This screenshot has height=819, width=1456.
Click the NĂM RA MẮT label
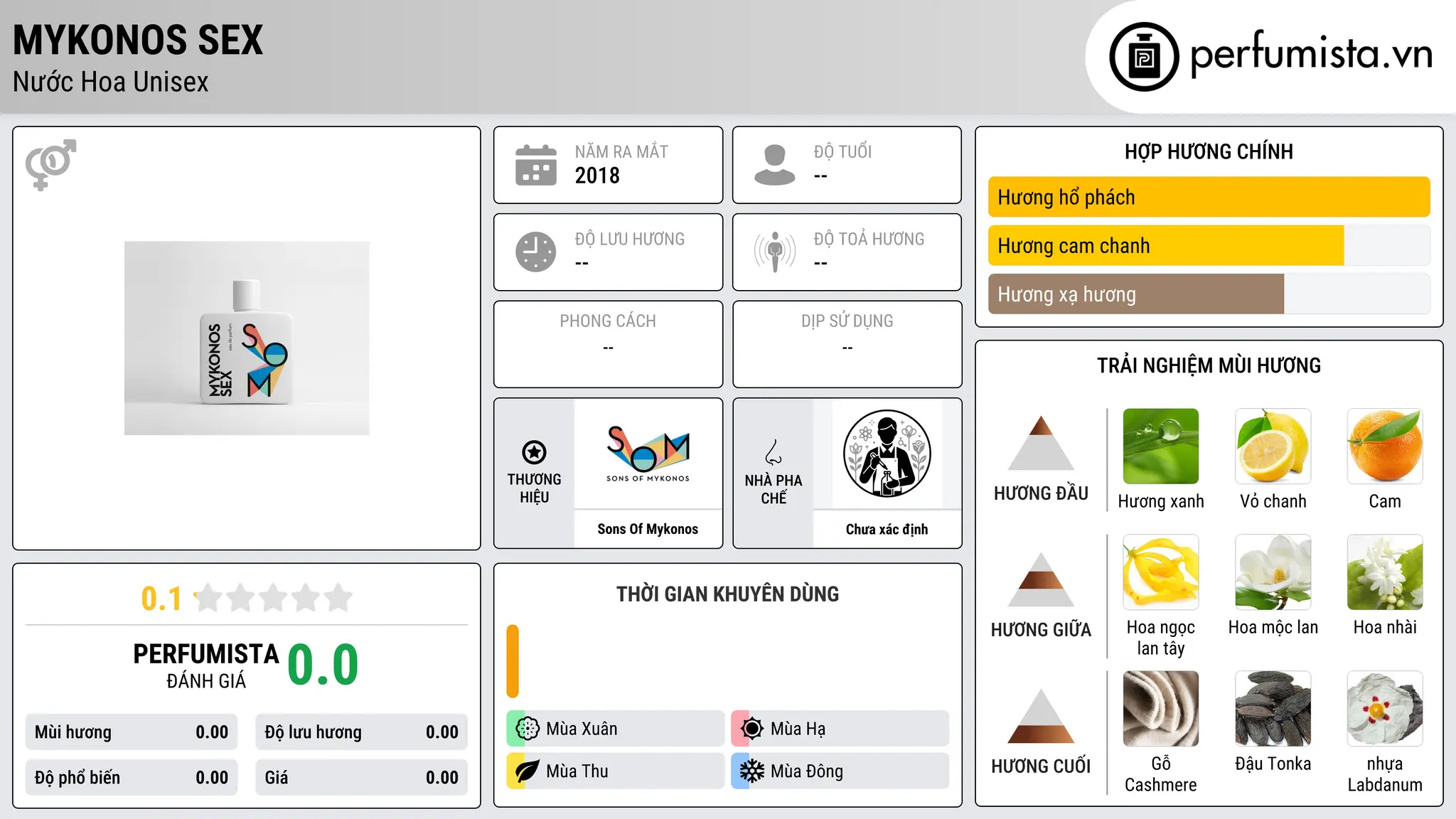coord(621,151)
